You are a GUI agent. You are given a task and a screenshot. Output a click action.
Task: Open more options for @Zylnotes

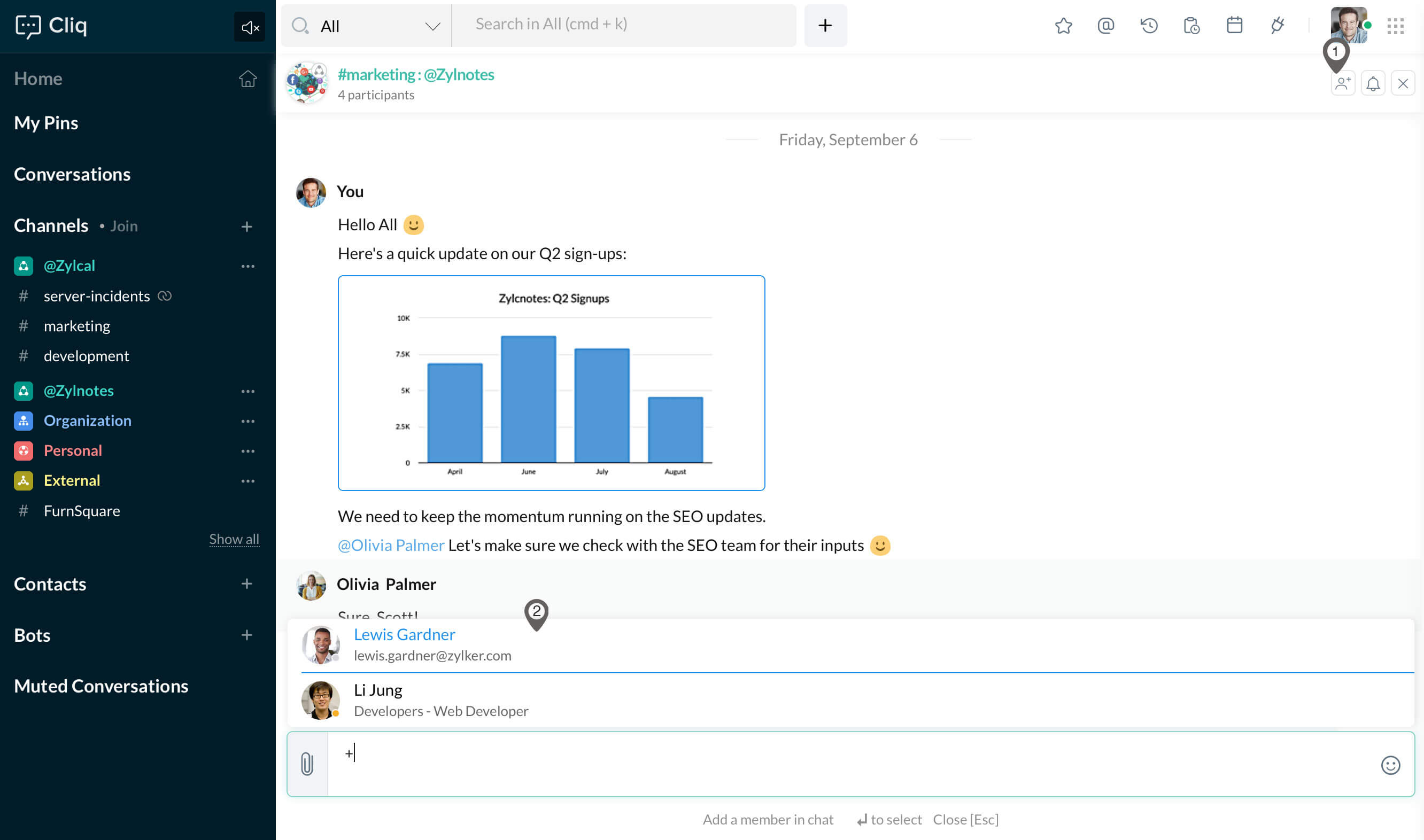[248, 391]
